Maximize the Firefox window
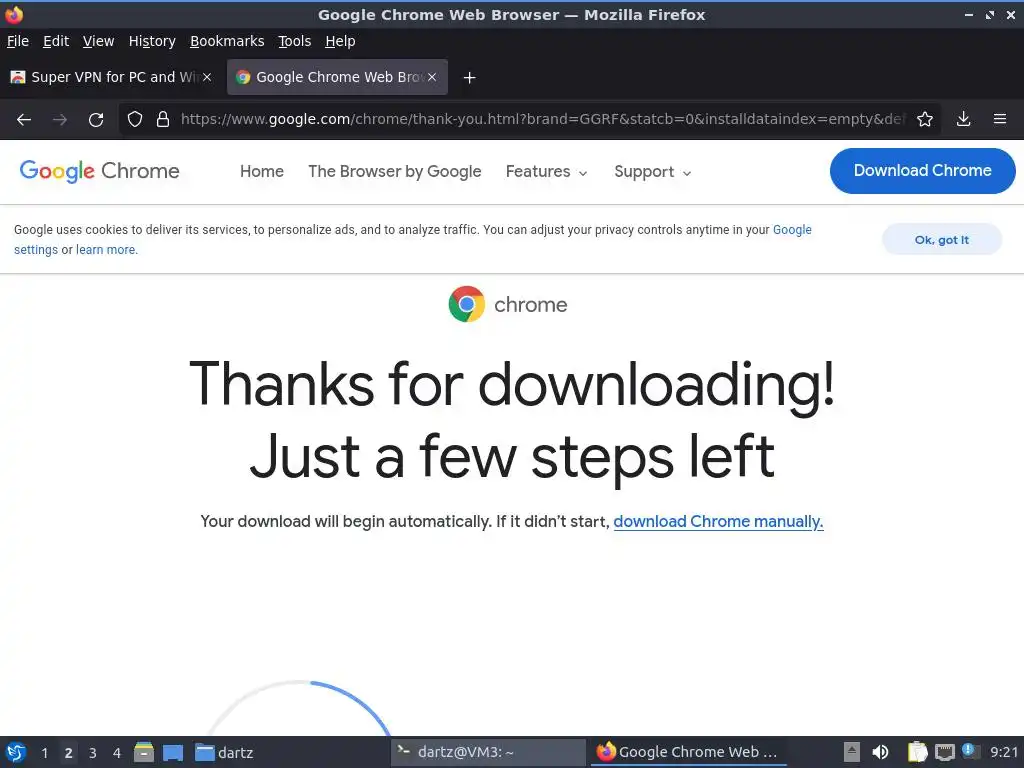1024x768 pixels. point(990,14)
